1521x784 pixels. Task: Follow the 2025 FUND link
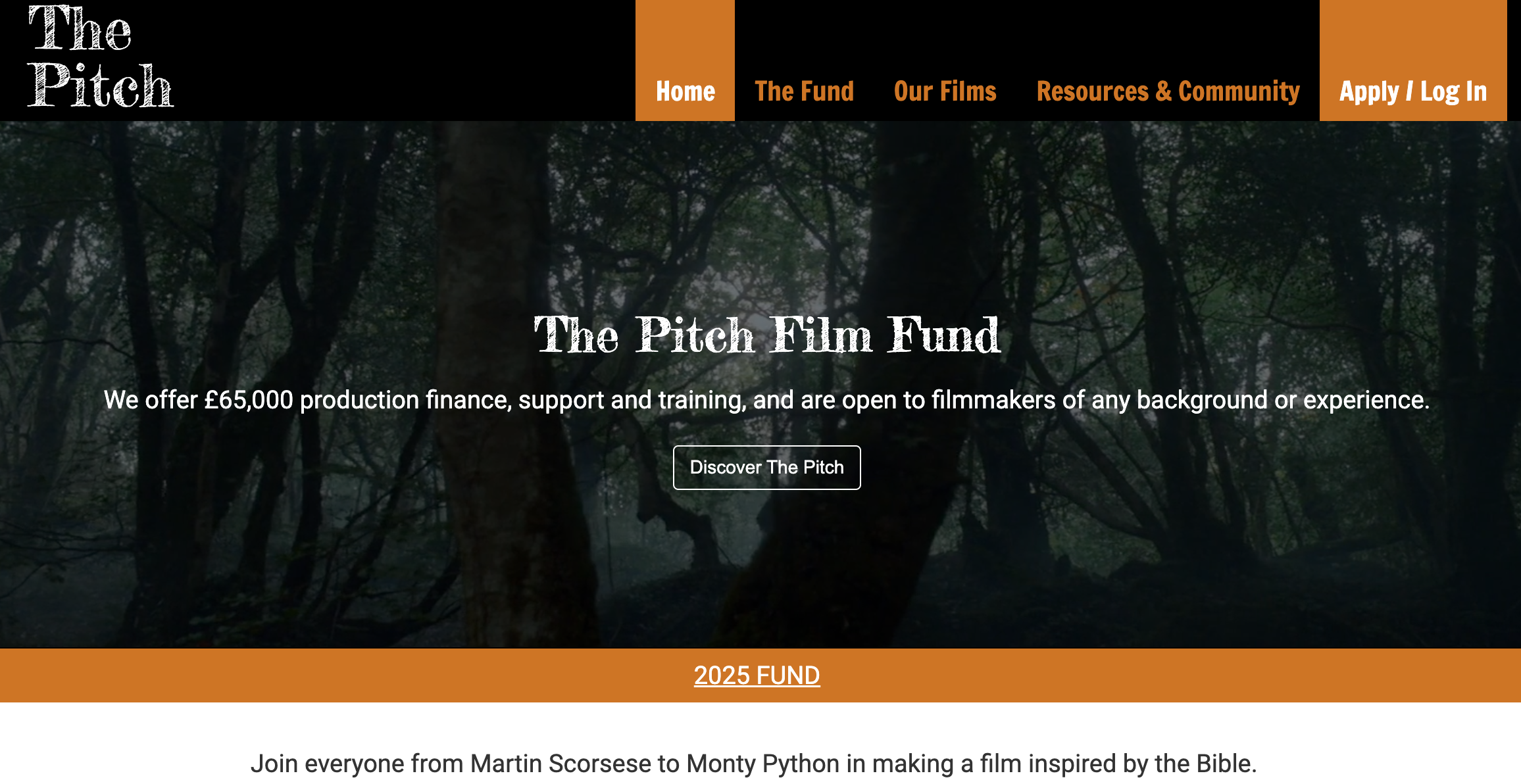(757, 675)
